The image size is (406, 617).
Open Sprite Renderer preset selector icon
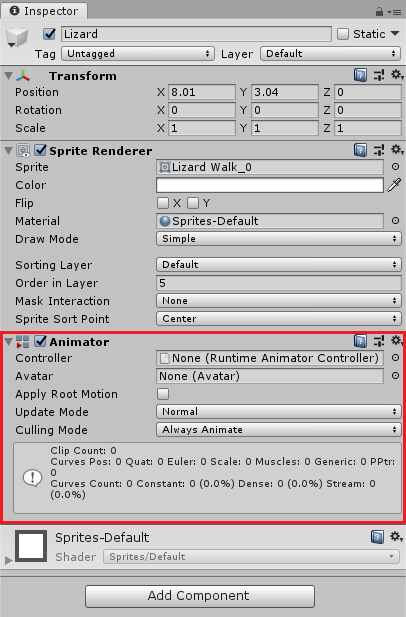point(379,150)
